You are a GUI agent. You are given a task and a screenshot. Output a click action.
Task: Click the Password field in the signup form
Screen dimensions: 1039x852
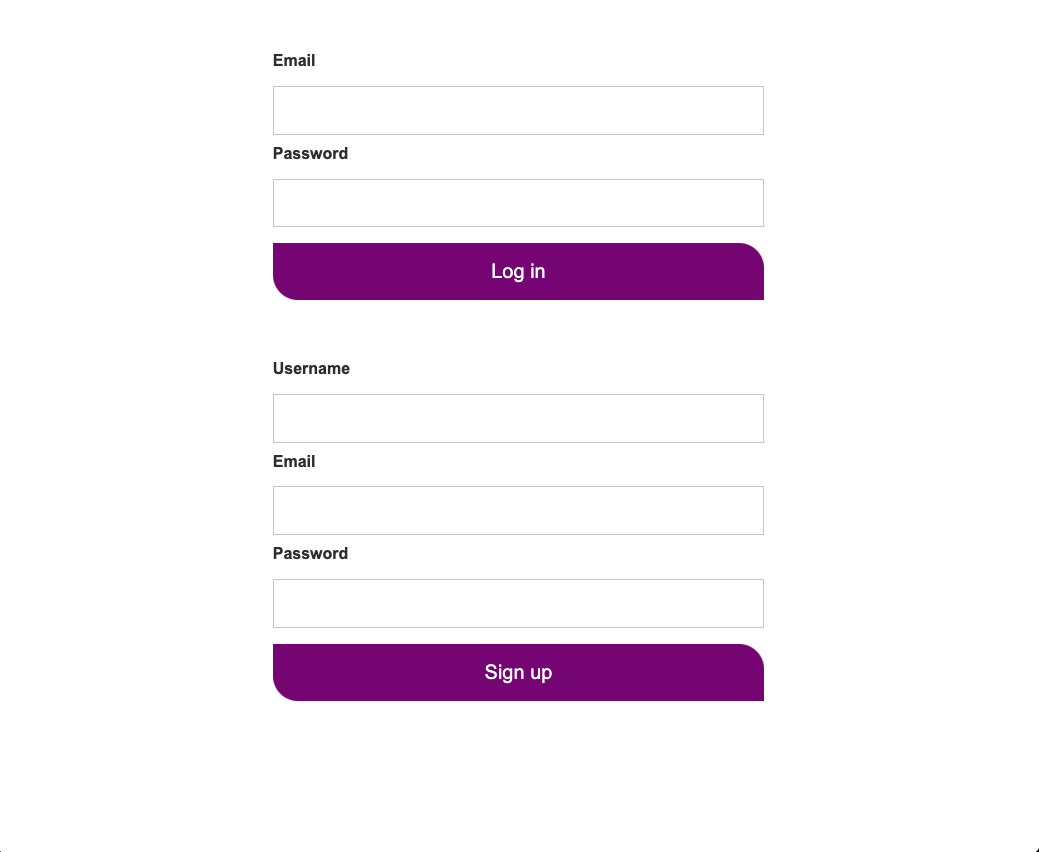518,603
